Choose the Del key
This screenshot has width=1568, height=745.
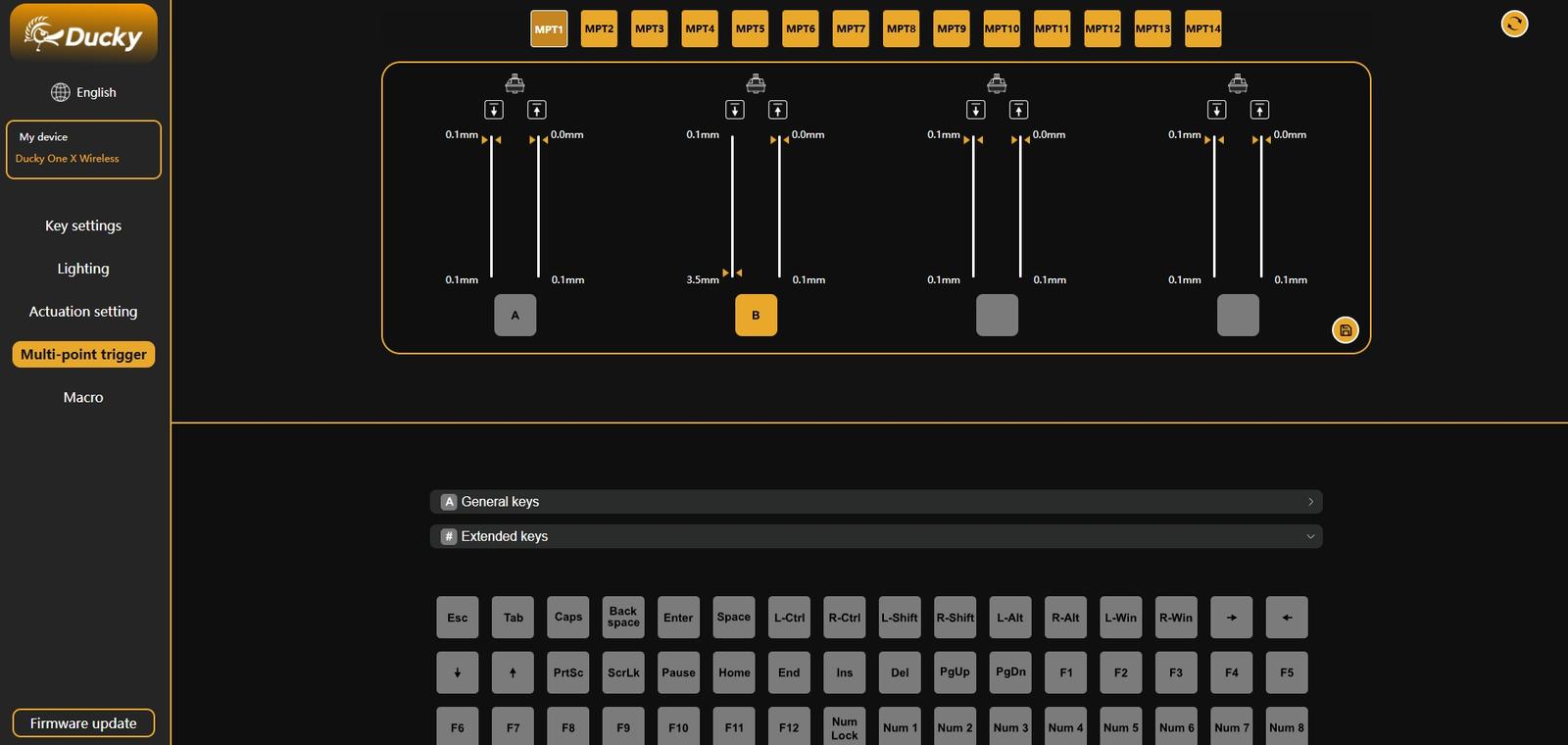pyautogui.click(x=900, y=672)
